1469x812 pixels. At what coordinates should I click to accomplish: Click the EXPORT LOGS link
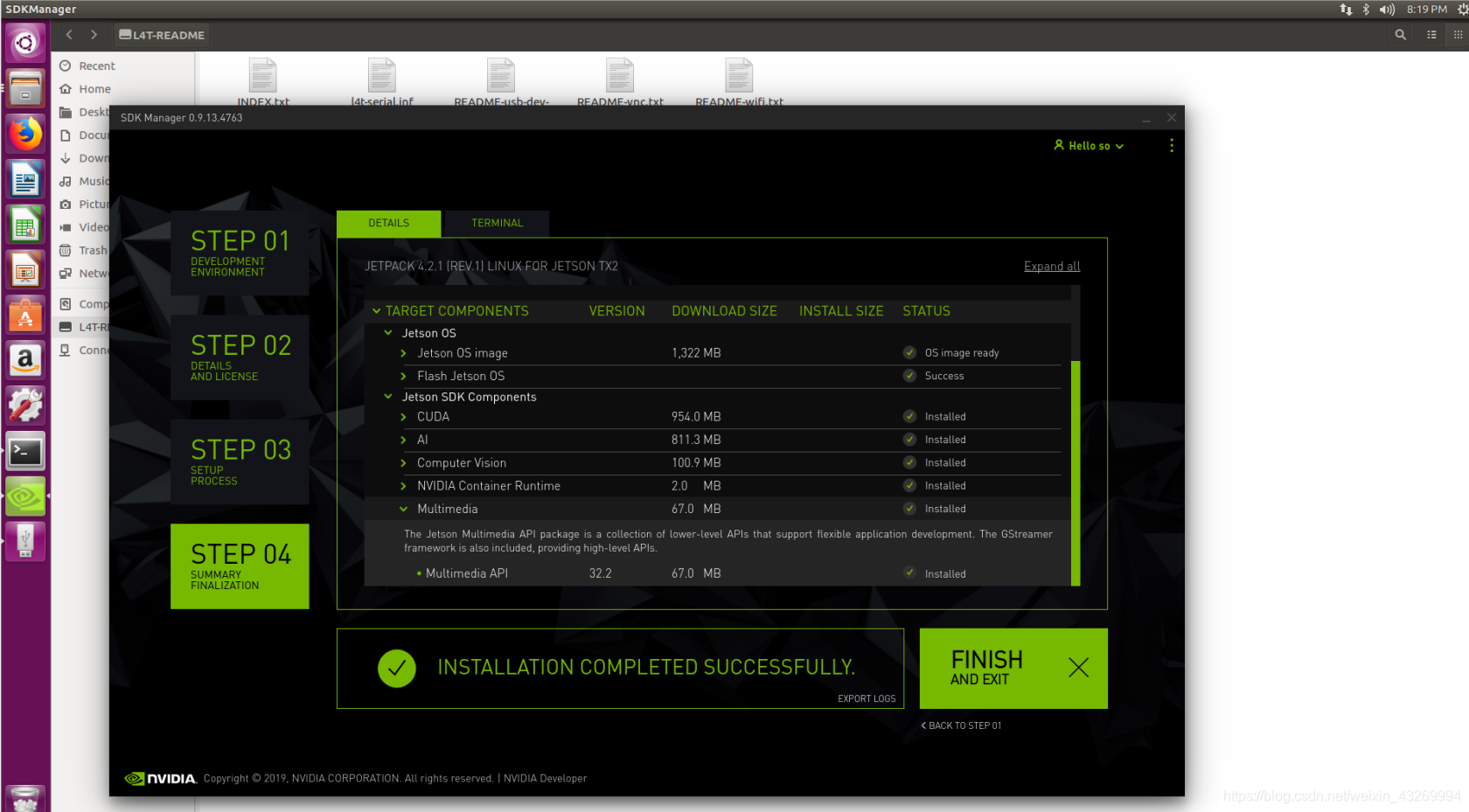(x=867, y=698)
